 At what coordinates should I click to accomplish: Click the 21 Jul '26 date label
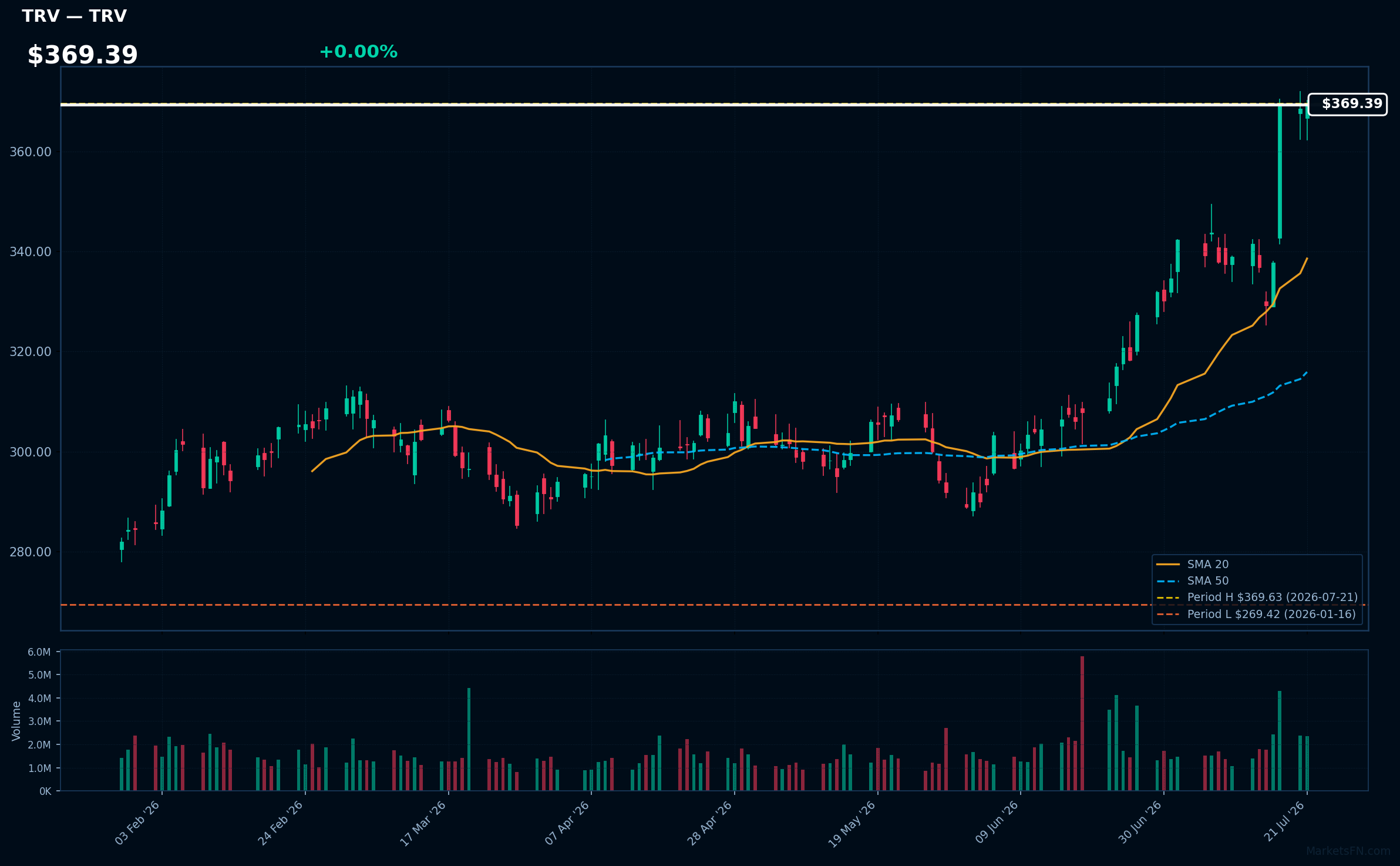click(1284, 822)
